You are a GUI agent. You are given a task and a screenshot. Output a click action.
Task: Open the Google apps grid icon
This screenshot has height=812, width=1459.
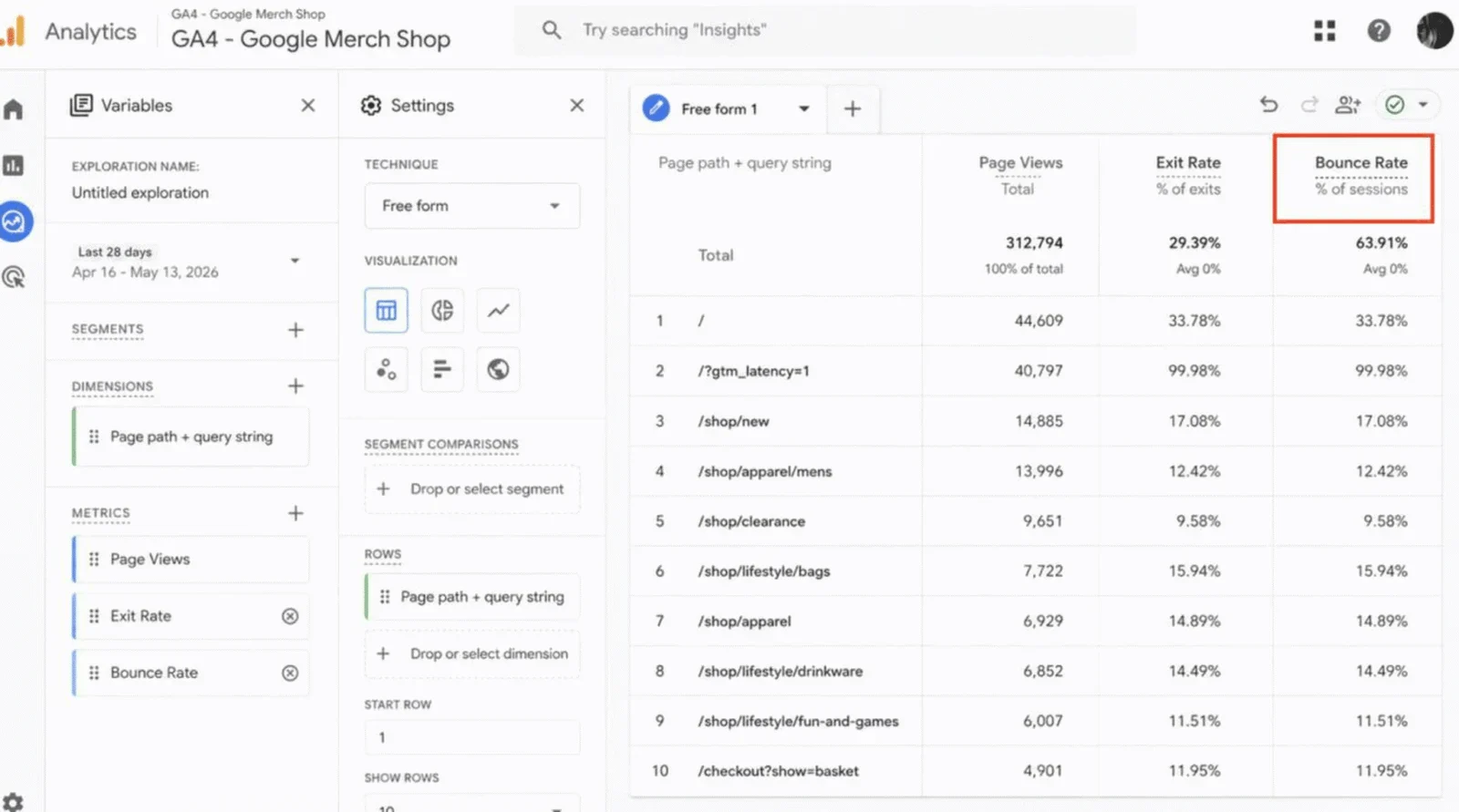coord(1325,31)
